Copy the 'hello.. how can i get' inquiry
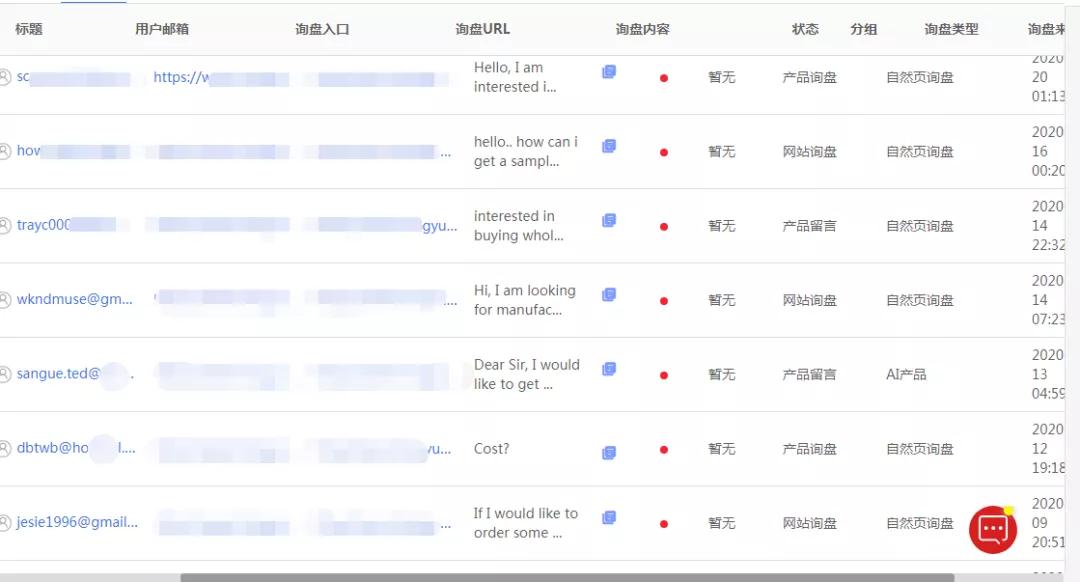 pos(608,146)
